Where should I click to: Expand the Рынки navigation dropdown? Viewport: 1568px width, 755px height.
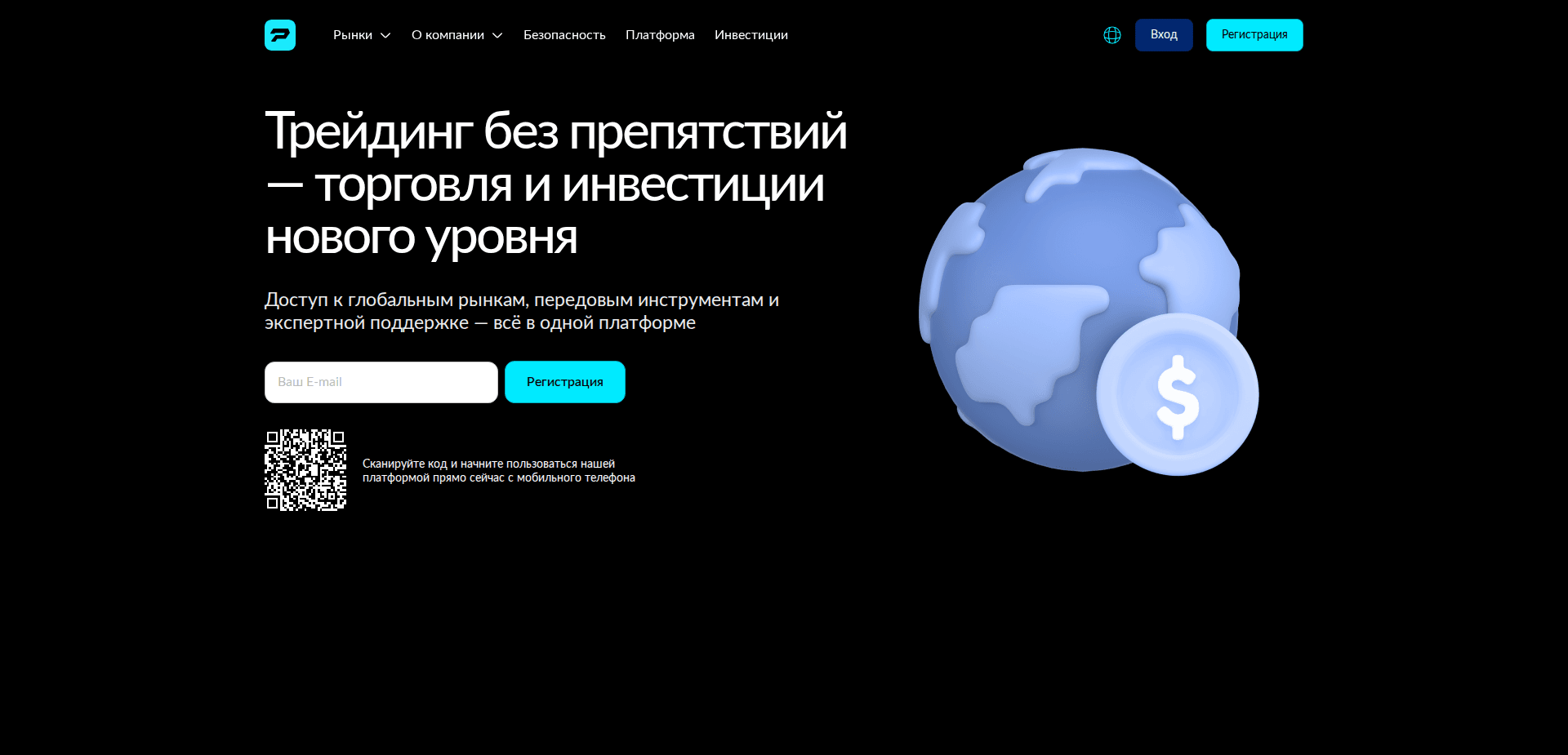click(x=353, y=34)
